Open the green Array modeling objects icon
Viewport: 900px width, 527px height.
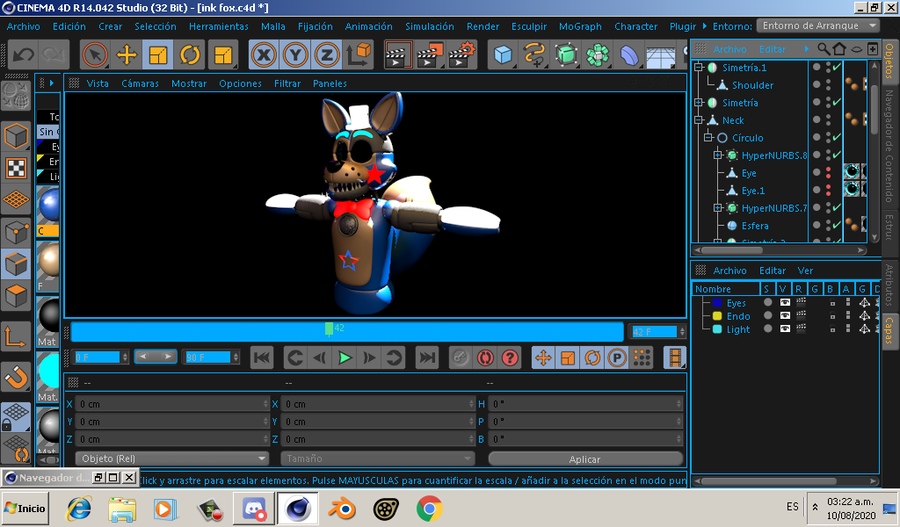point(598,55)
